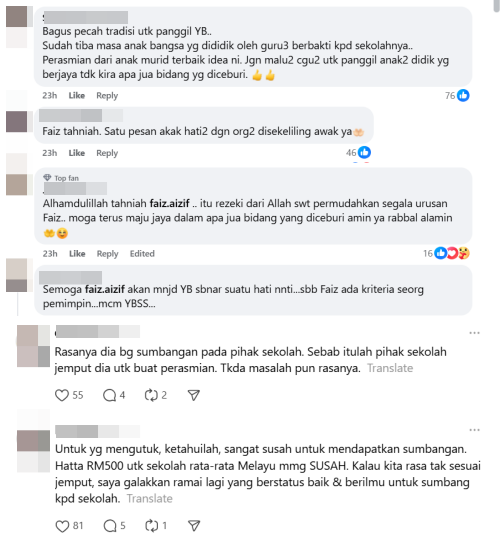
Task: Translate the 'Rasanya dia bg sumbangan' post
Action: (x=390, y=368)
